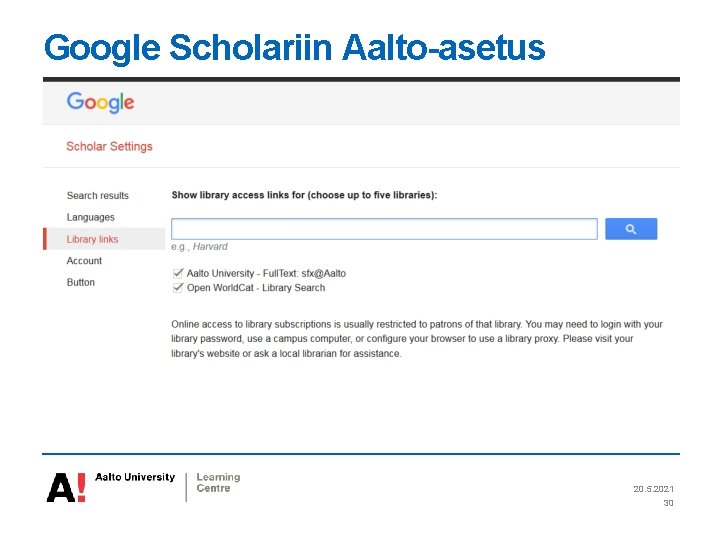Open the Button settings section
Viewport: 720px width, 540px height.
81,283
